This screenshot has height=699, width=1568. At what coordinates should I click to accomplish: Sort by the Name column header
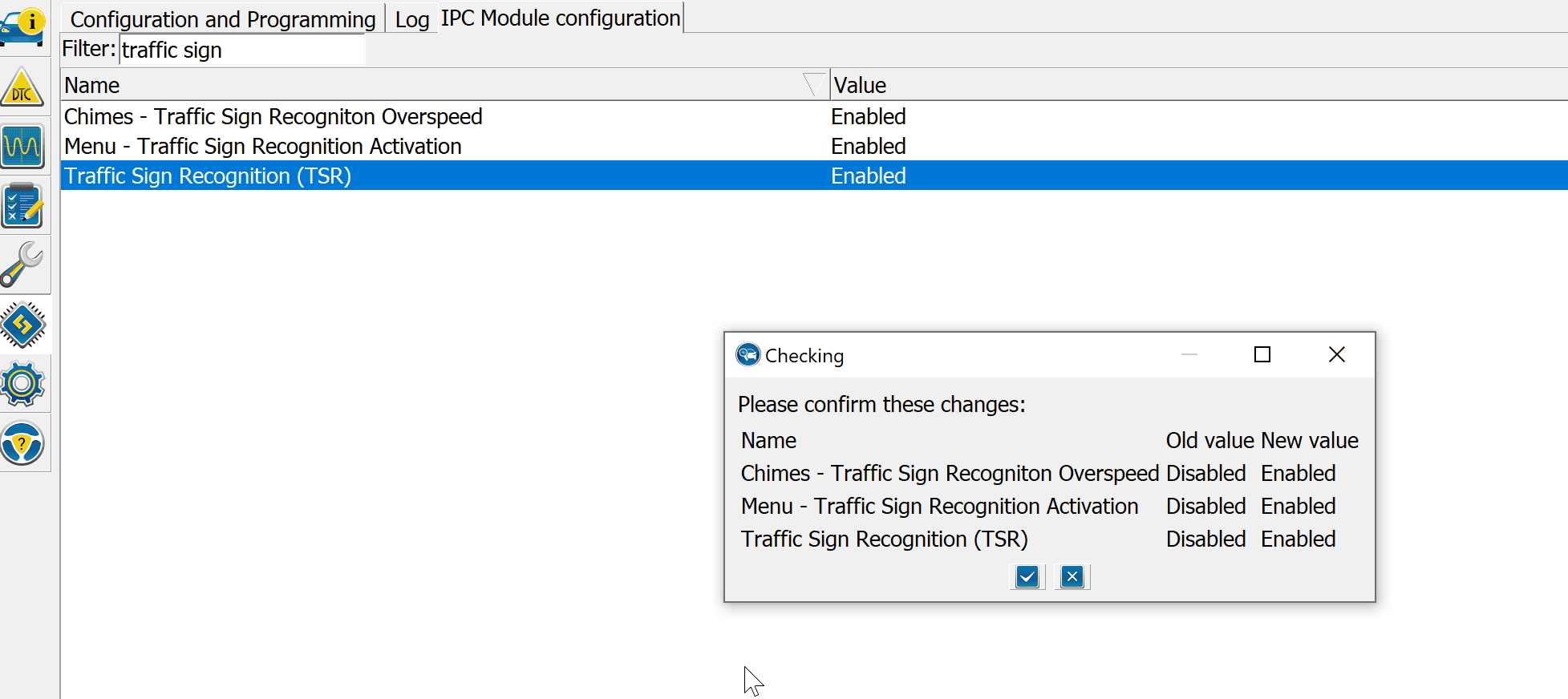(x=445, y=85)
